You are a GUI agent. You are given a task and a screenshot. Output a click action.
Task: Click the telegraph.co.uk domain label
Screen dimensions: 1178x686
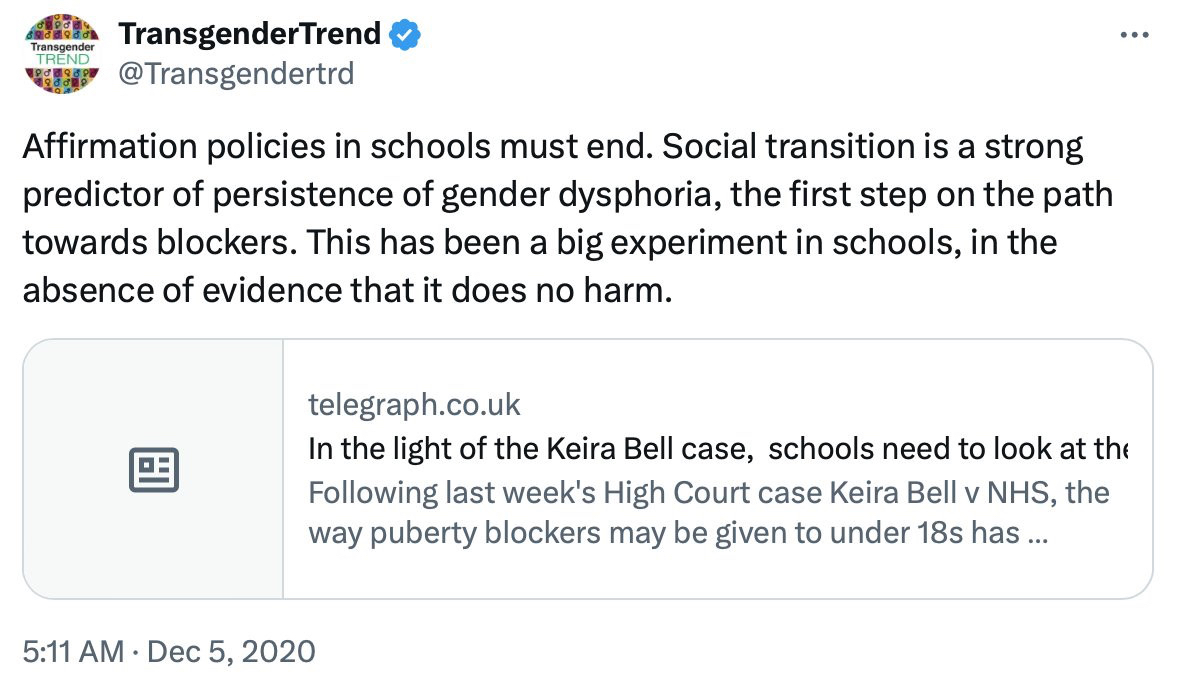click(x=415, y=405)
